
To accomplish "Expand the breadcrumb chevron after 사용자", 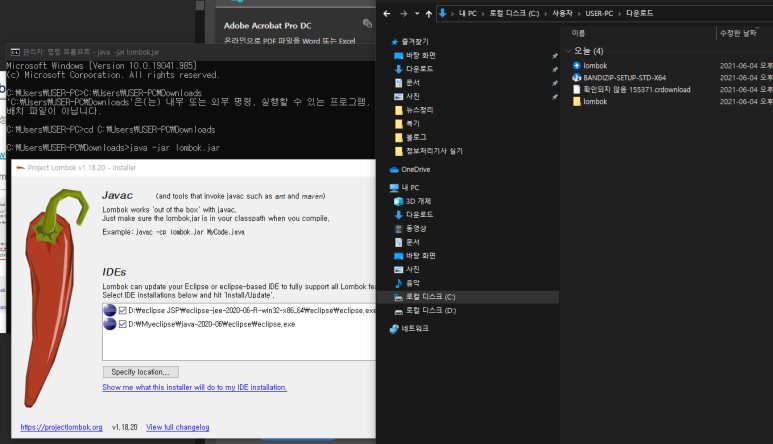I will tap(579, 14).
